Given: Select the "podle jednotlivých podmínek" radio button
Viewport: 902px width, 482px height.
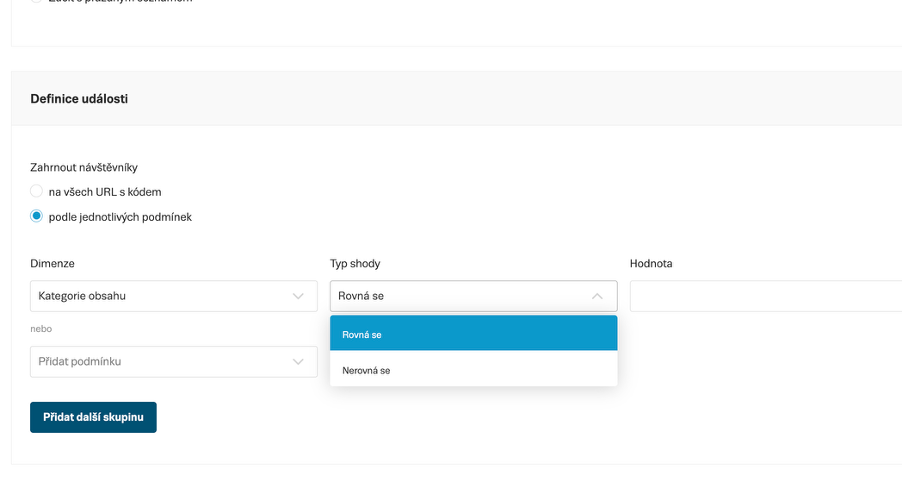Looking at the screenshot, I should point(37,216).
